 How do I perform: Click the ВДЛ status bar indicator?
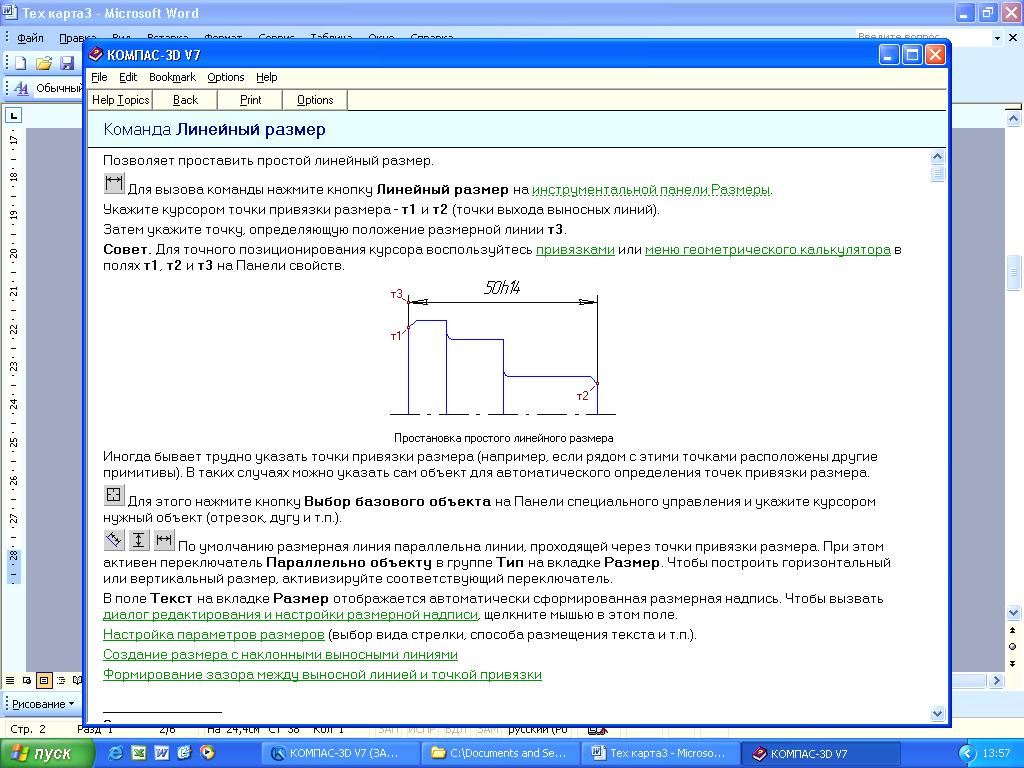click(x=456, y=729)
